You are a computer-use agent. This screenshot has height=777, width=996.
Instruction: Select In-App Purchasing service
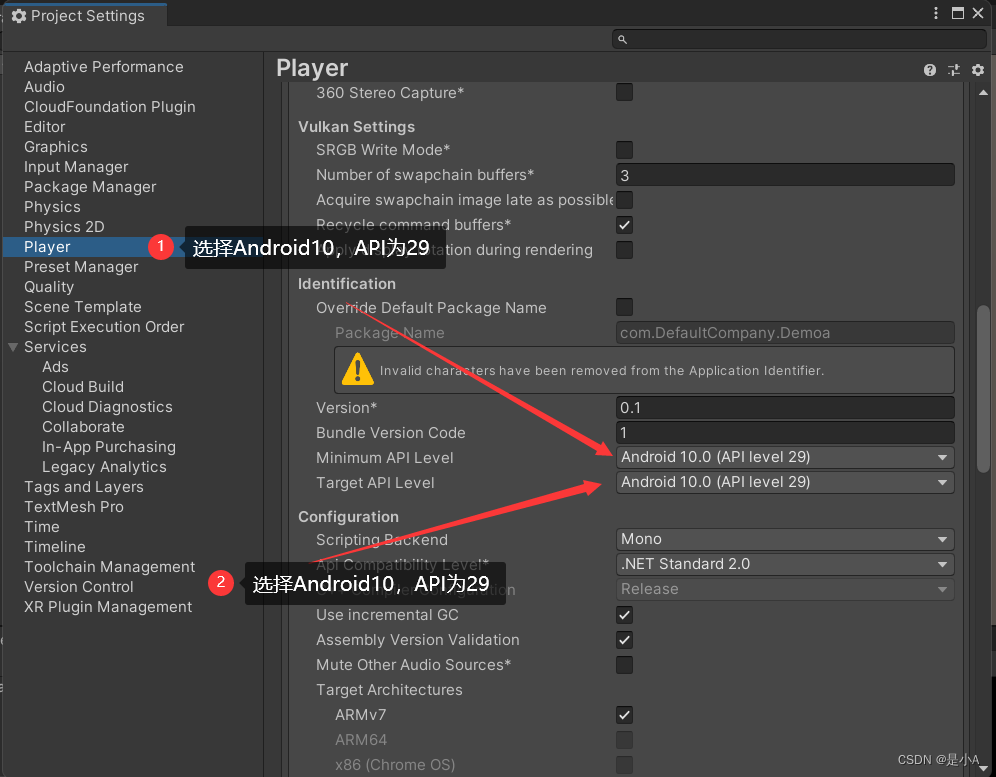[109, 447]
